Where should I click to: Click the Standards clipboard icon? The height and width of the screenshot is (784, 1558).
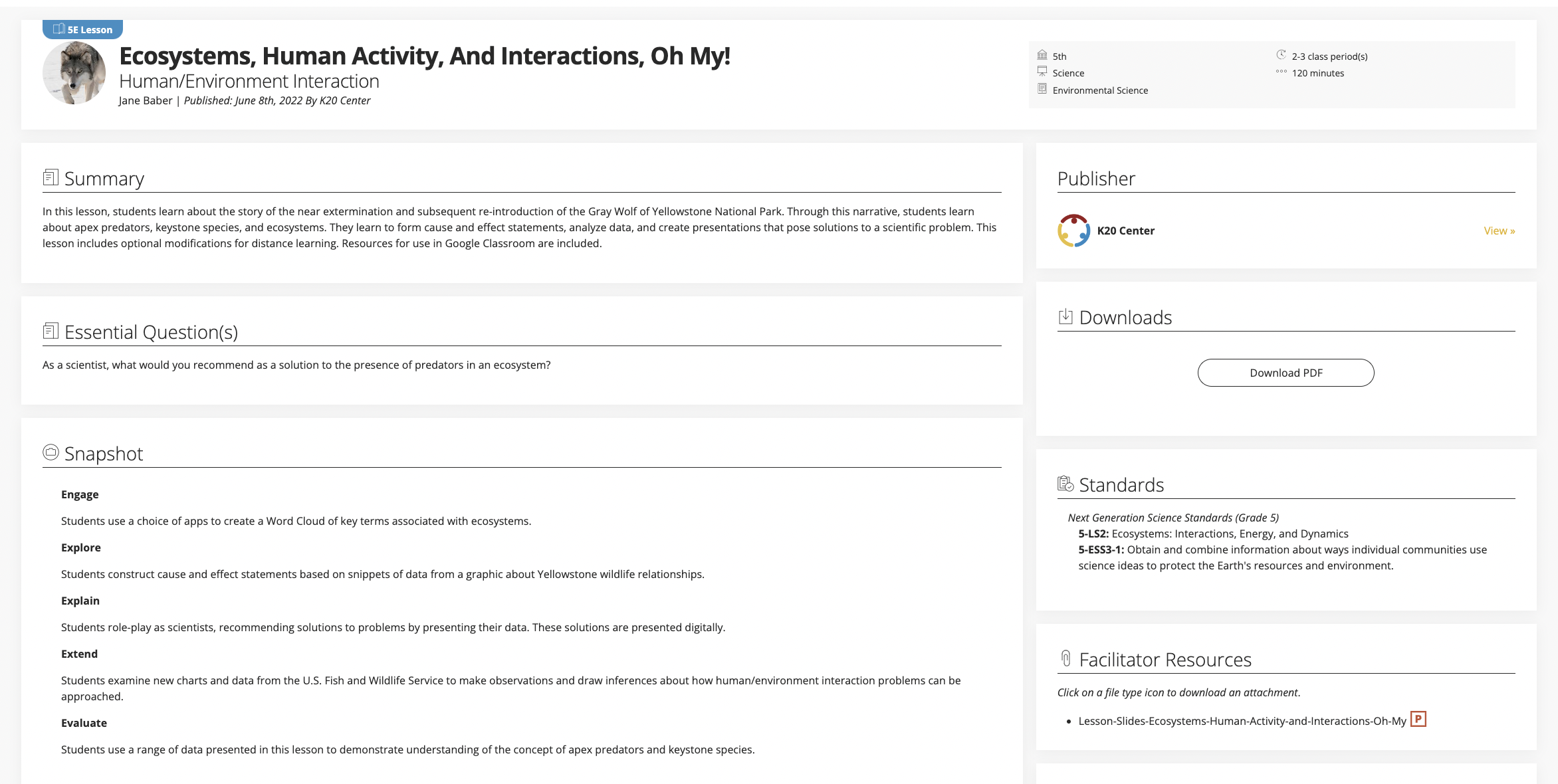[1067, 484]
